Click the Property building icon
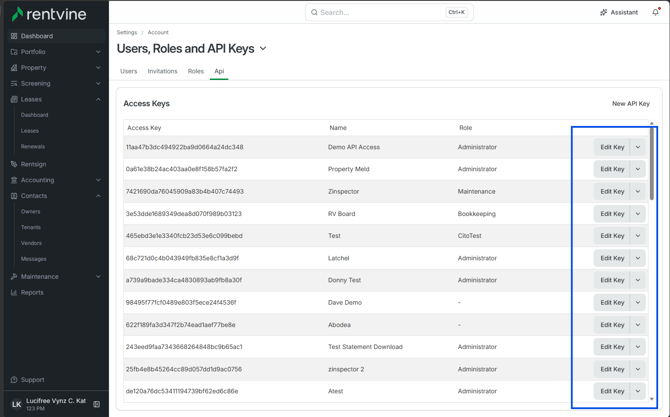Screen dimensions: 670x417 point(14,68)
